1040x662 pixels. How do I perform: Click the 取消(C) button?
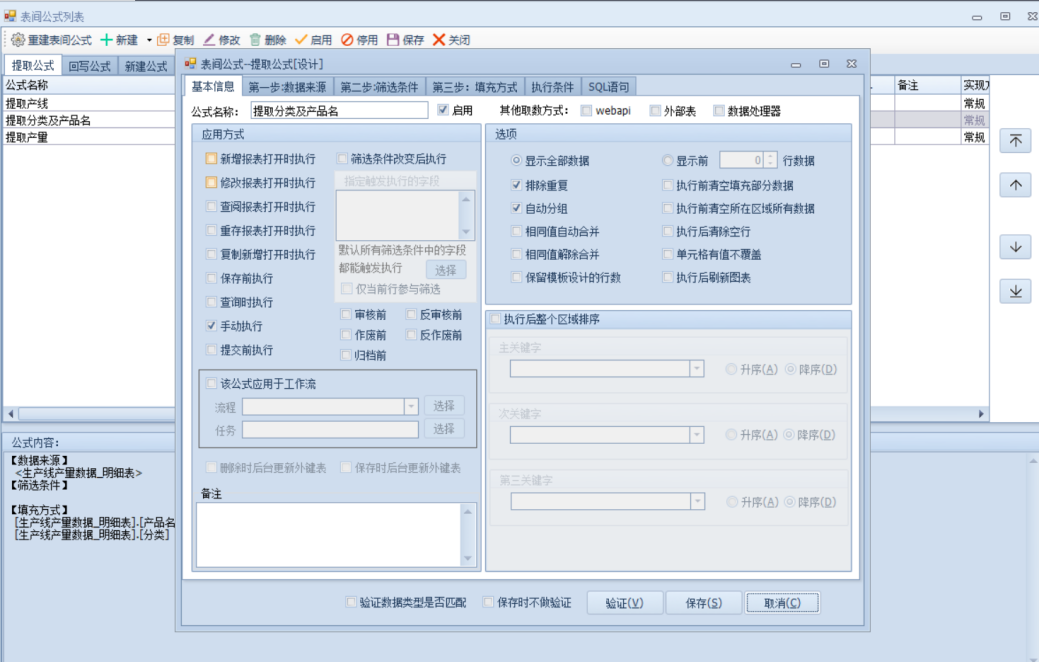782,603
